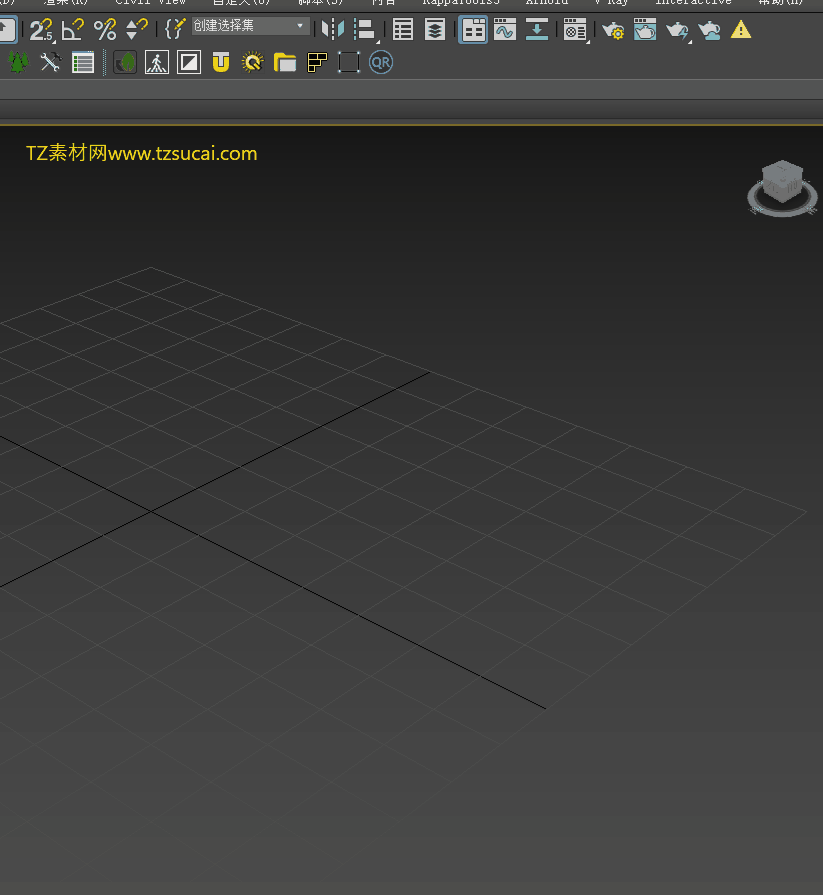
Task: Open the Align tool flyout
Action: 366,30
